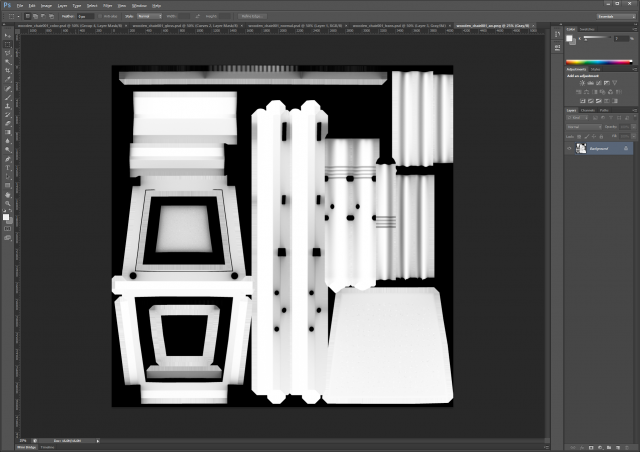Hide the Background layer with the eye icon
The image size is (640, 452).
pos(569,149)
